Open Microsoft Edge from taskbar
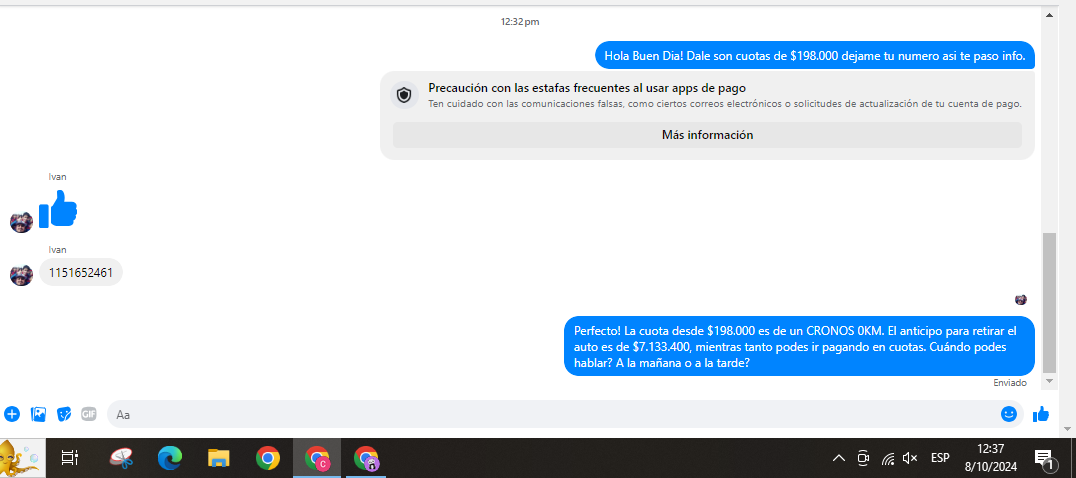The width and height of the screenshot is (1076, 478). pos(170,459)
